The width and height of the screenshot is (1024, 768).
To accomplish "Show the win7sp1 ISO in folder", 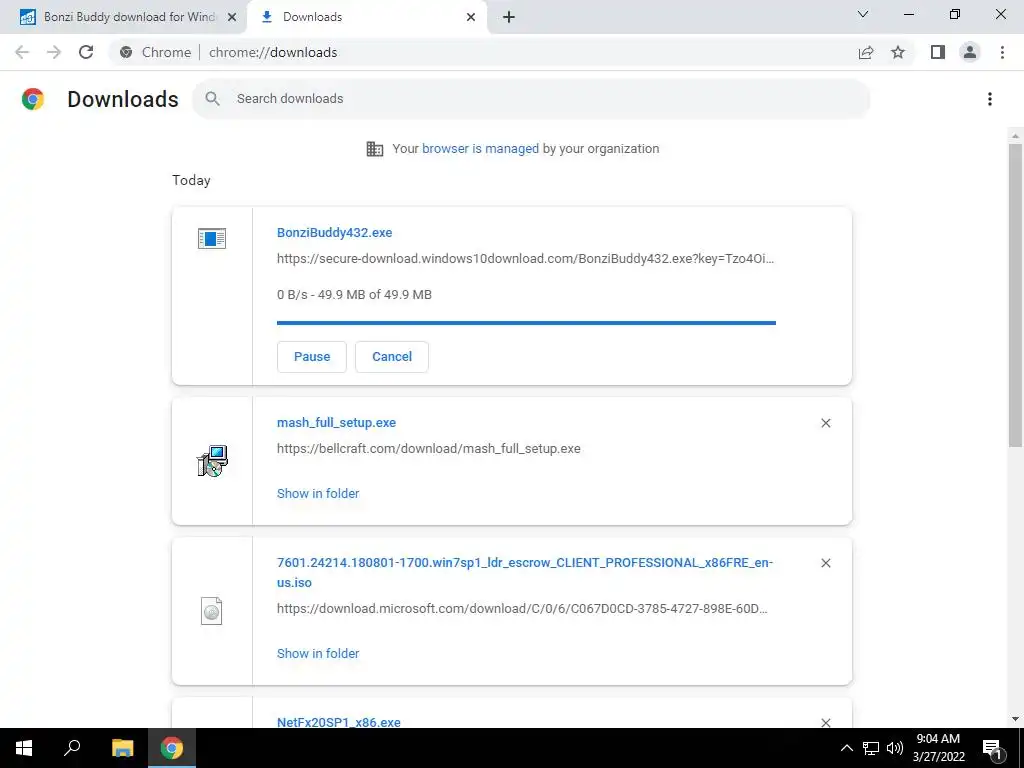I will click(x=318, y=654).
